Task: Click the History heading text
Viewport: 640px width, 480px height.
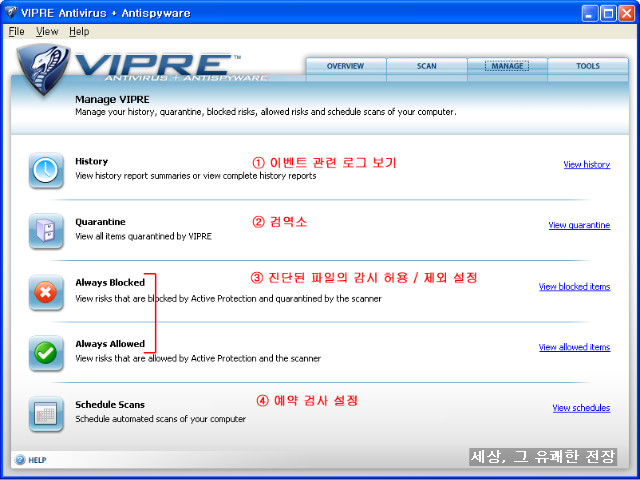Action: 91,161
